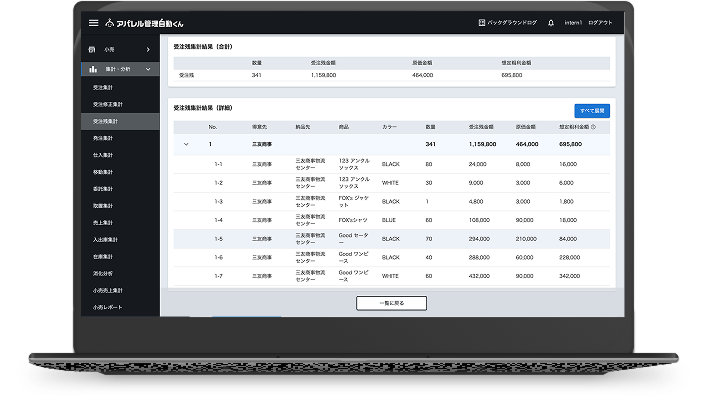
Task: Click the バックグラウンドログ icon
Action: pyautogui.click(x=483, y=22)
